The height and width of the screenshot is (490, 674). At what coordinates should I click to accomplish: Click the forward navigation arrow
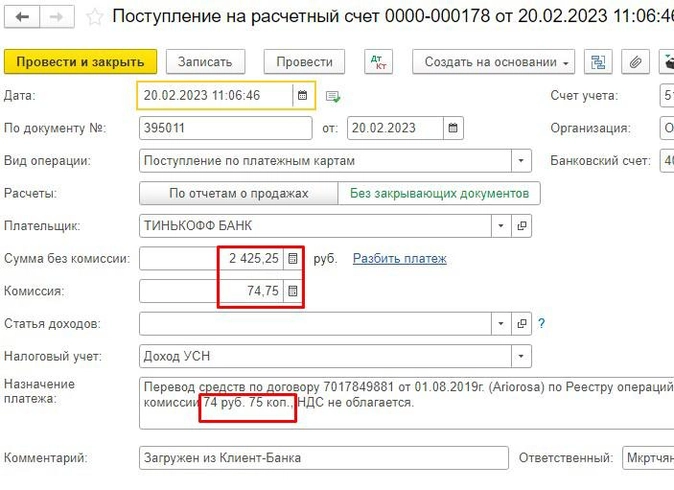click(x=58, y=17)
